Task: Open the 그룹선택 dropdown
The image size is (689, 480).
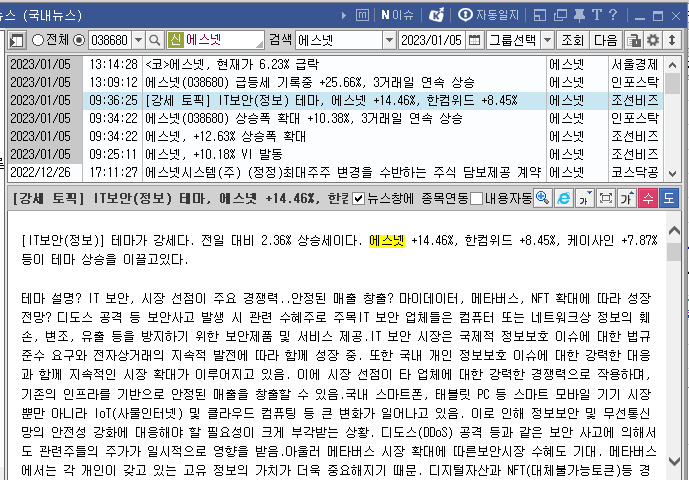Action: 548,40
